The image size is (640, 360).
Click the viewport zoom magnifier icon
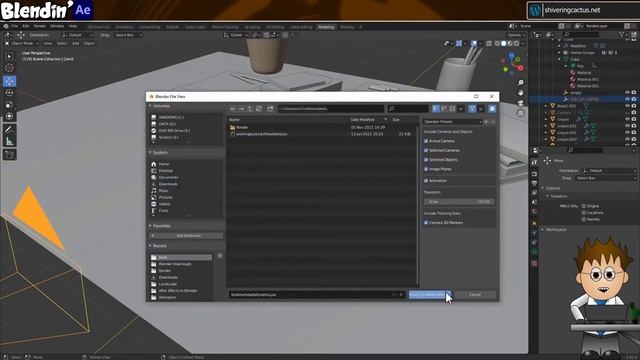(x=520, y=83)
